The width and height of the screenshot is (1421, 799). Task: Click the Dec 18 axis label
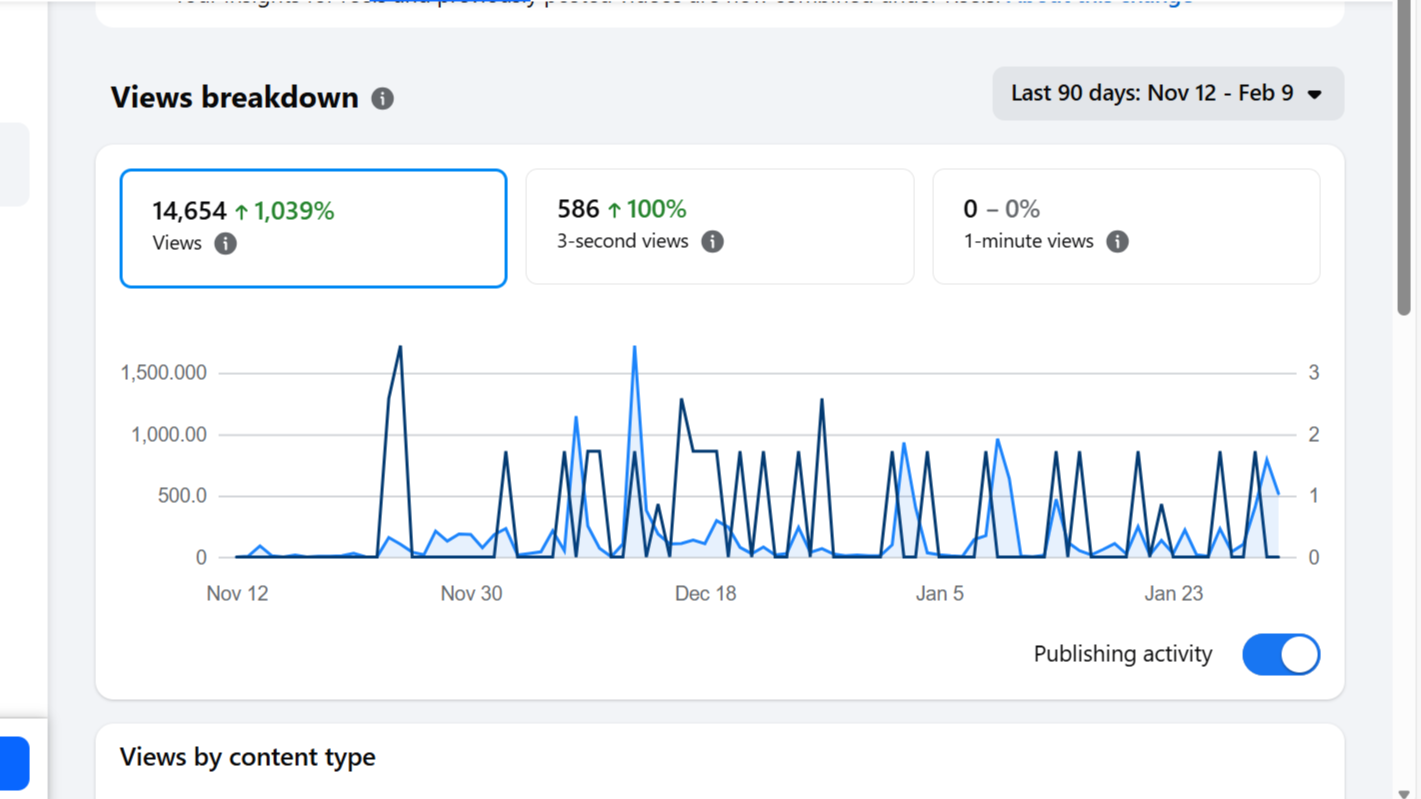click(x=705, y=593)
